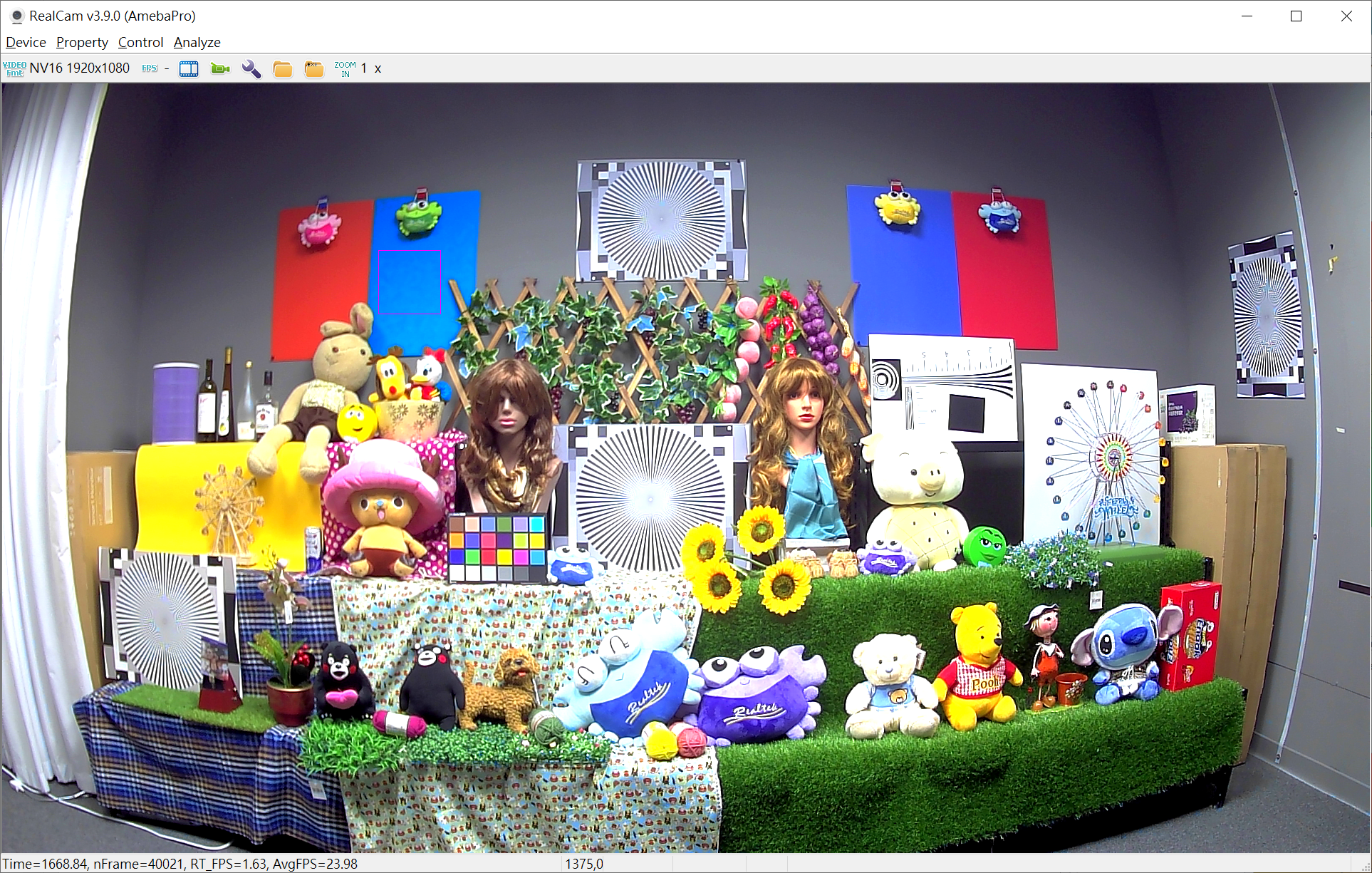Click the RealCam app icon in title bar
This screenshot has width=1372, height=873.
coord(16,16)
